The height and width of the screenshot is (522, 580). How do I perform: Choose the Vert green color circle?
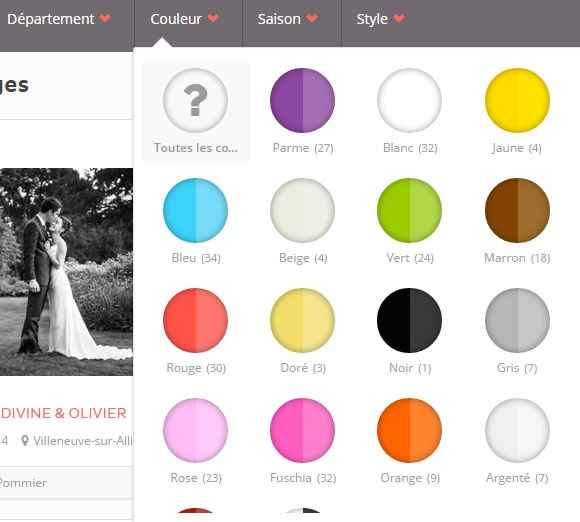coord(409,210)
